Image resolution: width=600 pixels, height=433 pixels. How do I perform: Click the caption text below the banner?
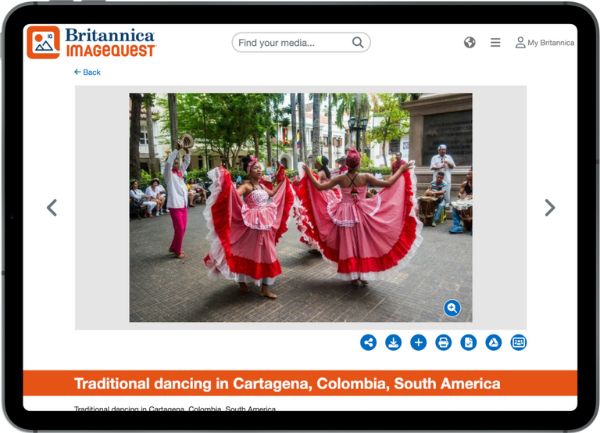175,408
